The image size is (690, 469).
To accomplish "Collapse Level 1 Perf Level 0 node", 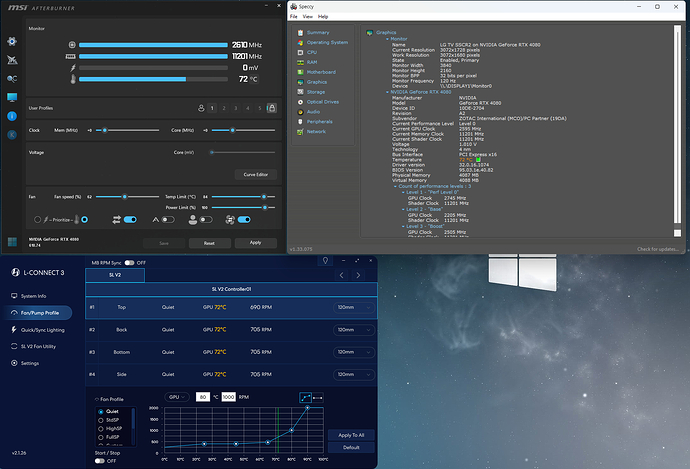I will point(403,192).
